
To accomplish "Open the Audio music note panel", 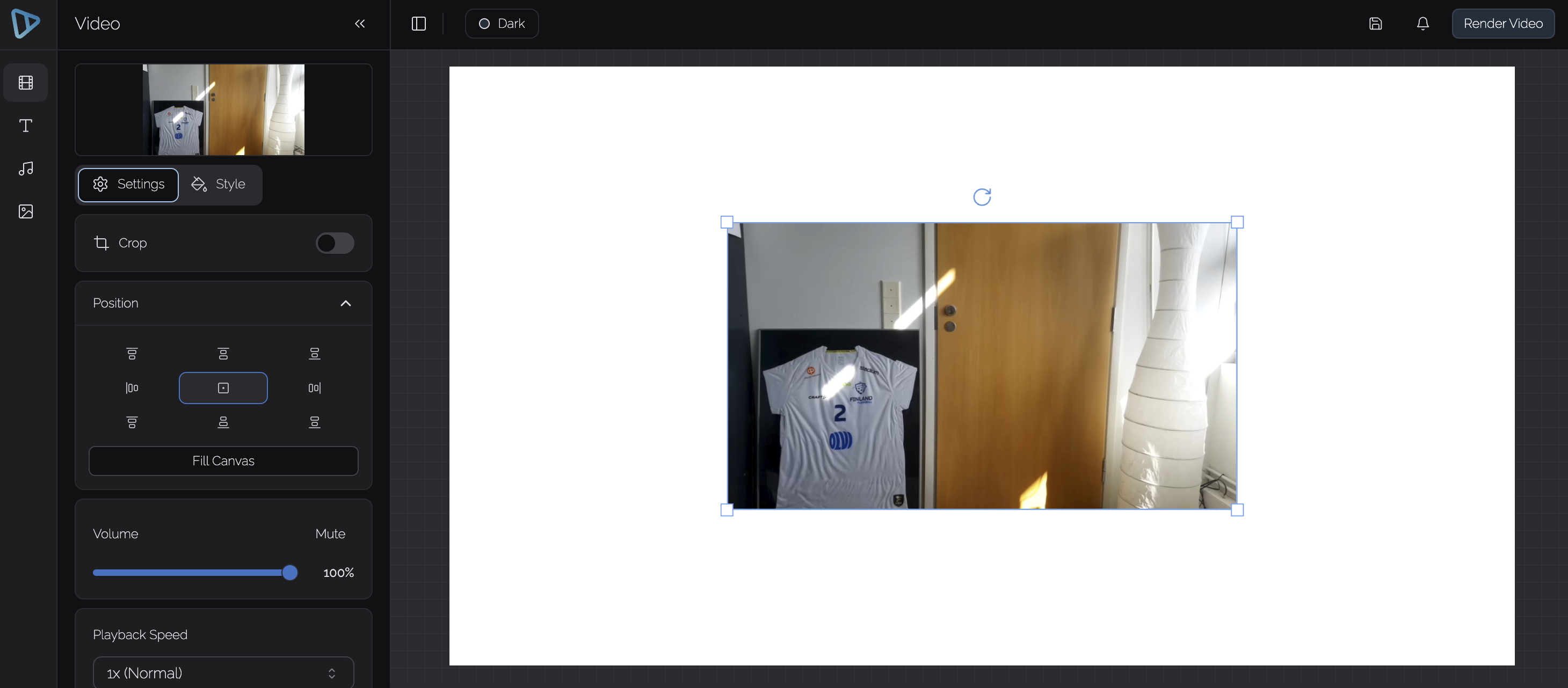I will [x=26, y=169].
